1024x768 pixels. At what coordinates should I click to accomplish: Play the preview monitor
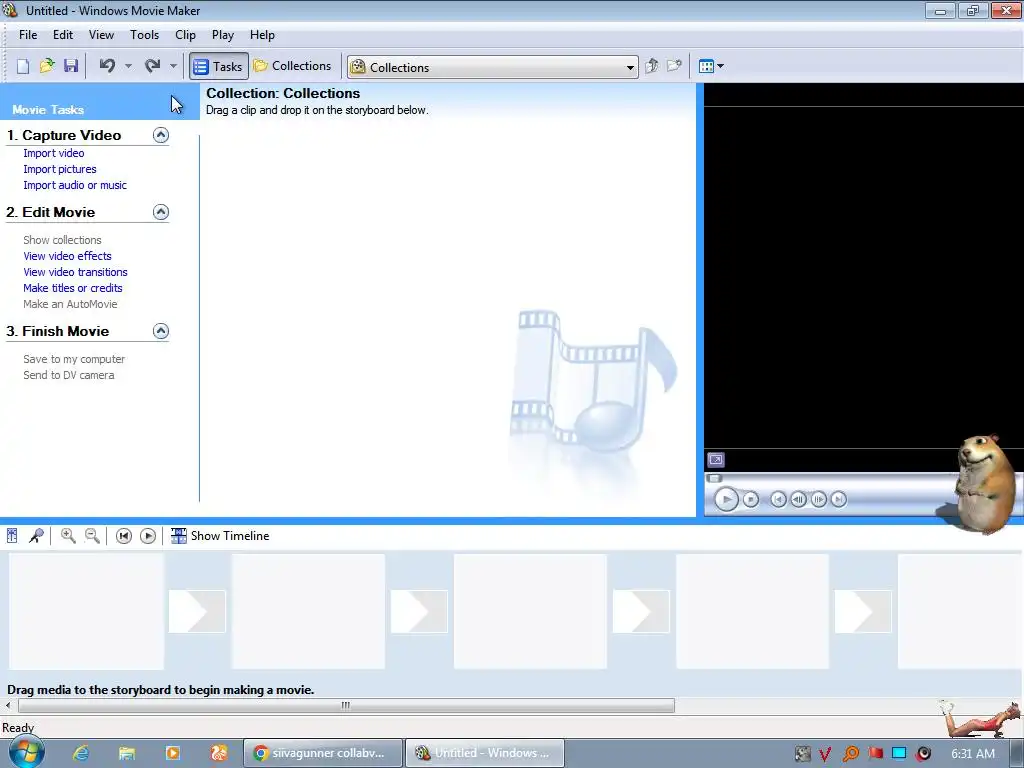726,500
